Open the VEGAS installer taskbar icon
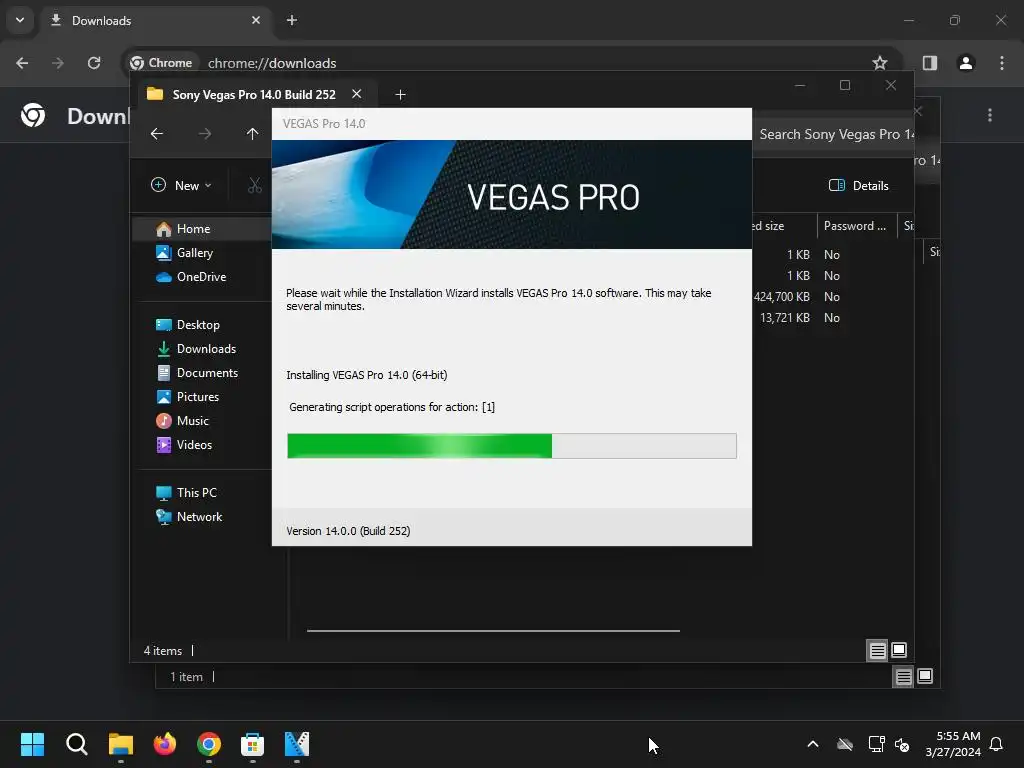1024x768 pixels. (296, 744)
